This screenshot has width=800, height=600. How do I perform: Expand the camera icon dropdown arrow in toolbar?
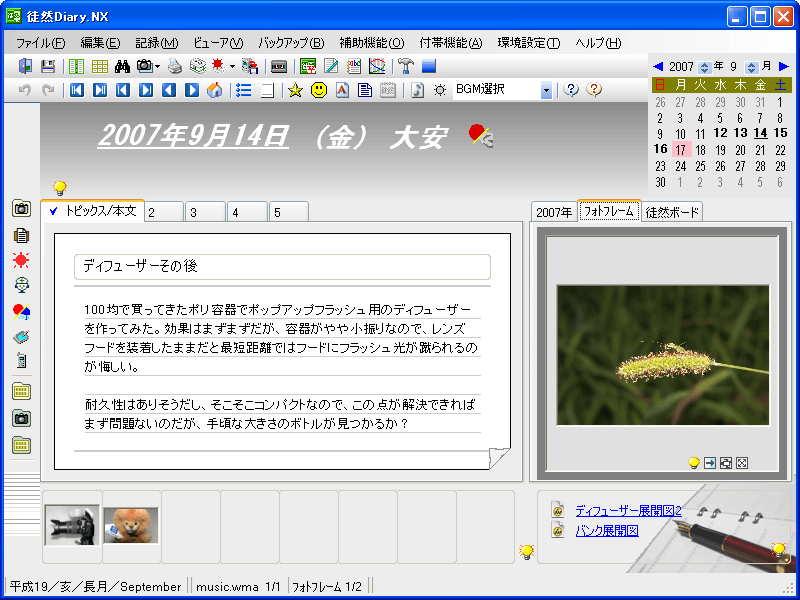[157, 67]
